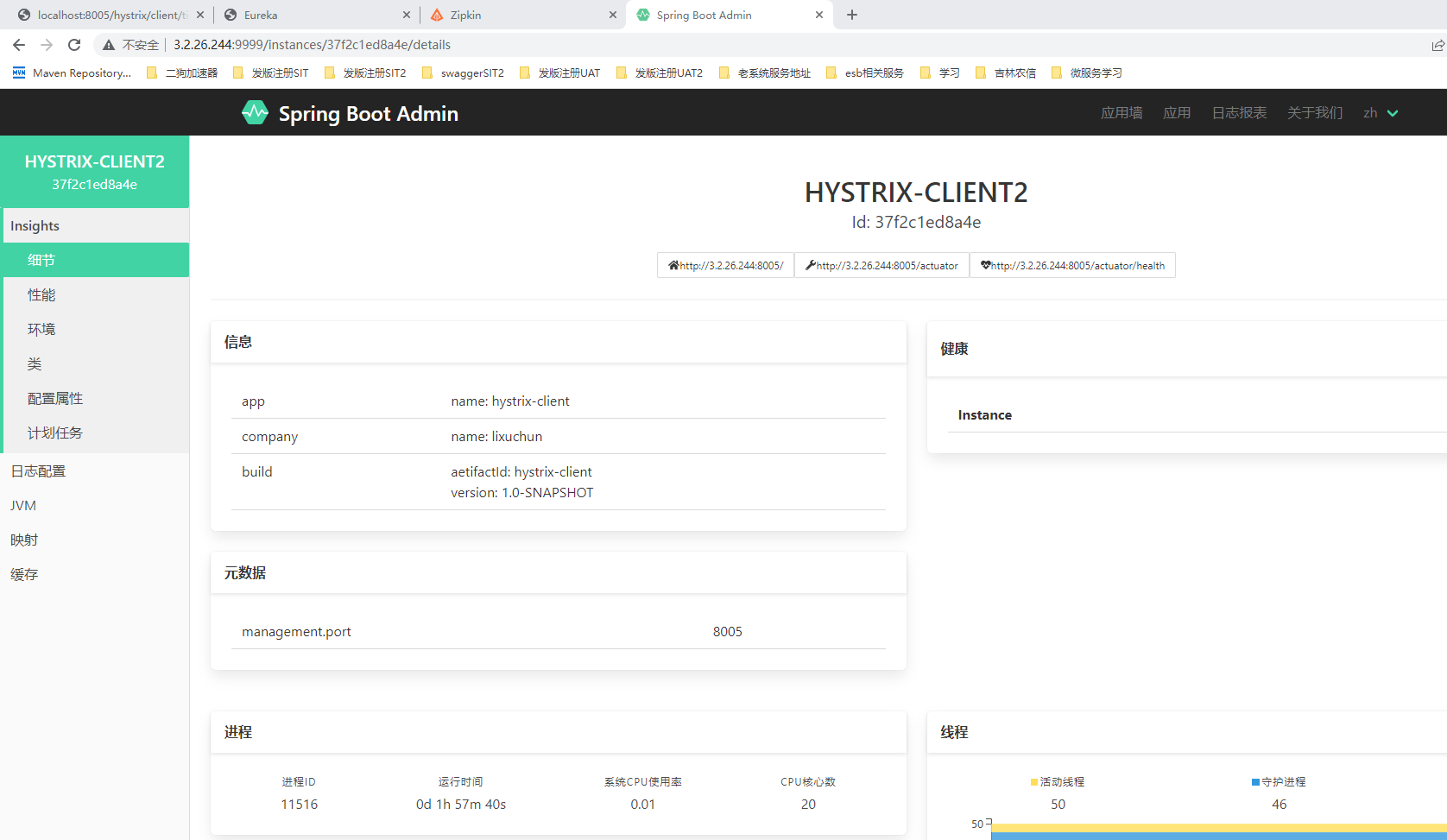Go back with the browser back arrow

tap(19, 45)
